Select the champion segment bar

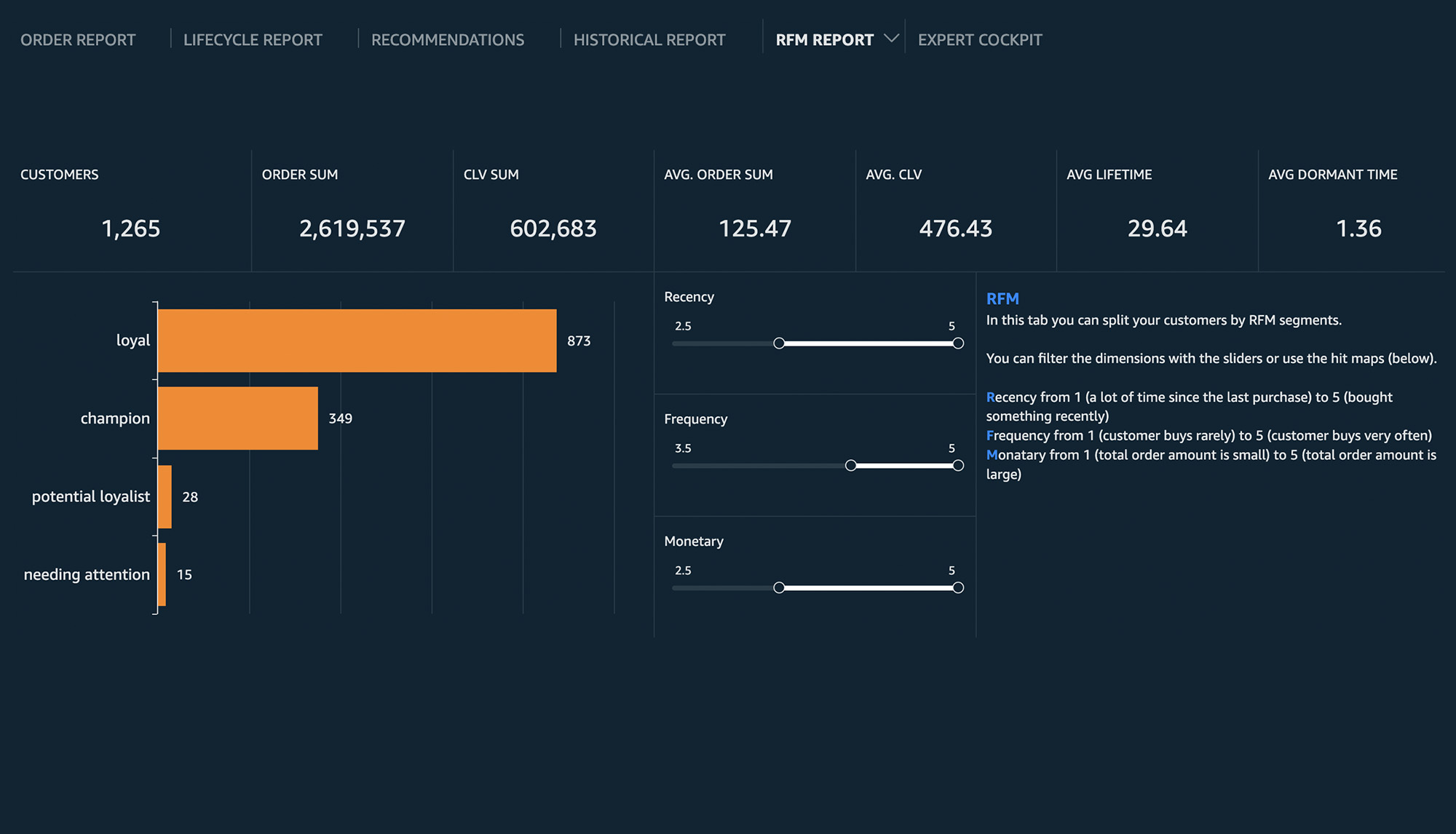point(237,418)
